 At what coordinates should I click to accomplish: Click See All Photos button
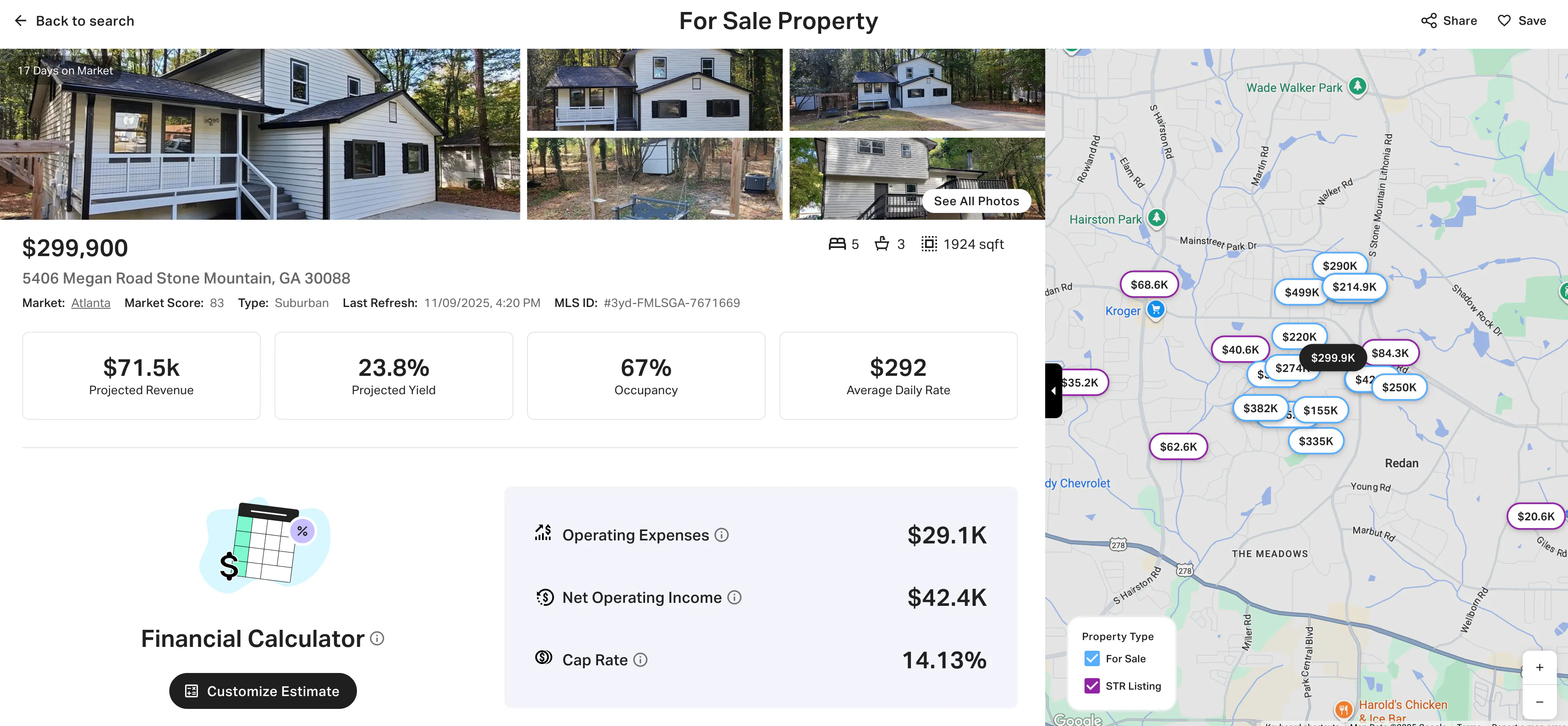coord(976,201)
